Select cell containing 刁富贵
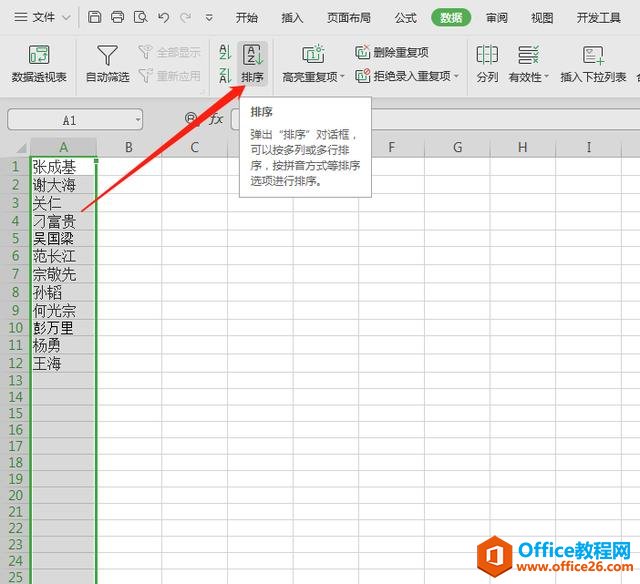 (64, 221)
